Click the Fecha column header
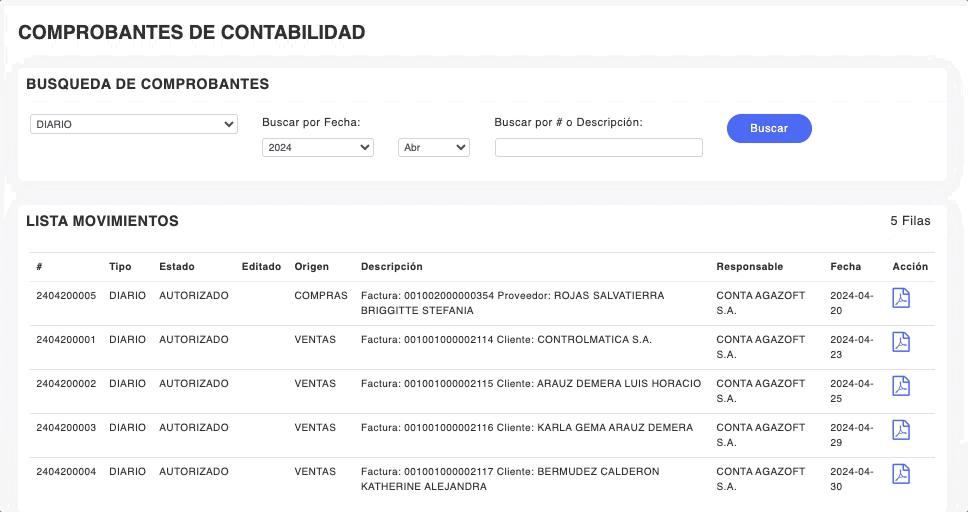Viewport: 968px width, 512px height. tap(845, 267)
